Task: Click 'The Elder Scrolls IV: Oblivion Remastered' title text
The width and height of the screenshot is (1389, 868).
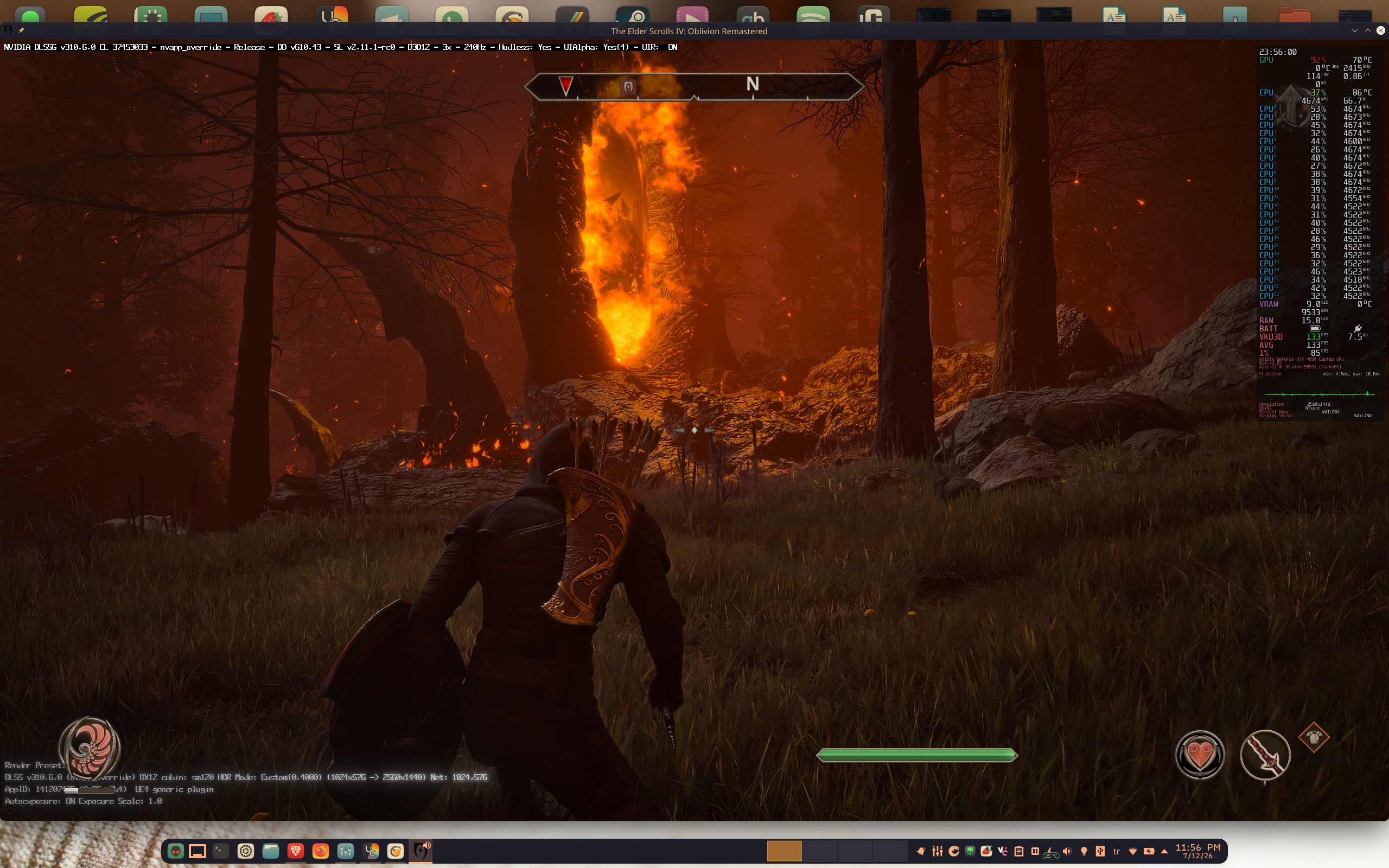Action: (689, 31)
